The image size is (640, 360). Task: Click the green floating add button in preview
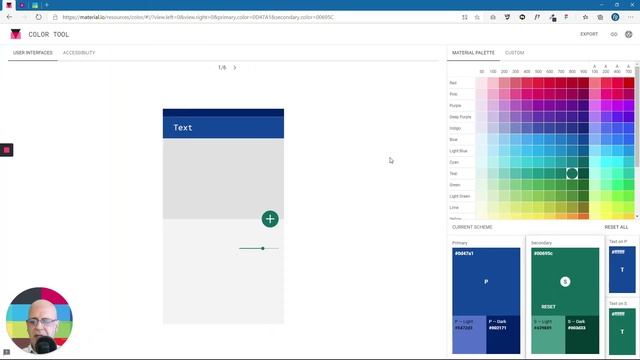[x=270, y=219]
